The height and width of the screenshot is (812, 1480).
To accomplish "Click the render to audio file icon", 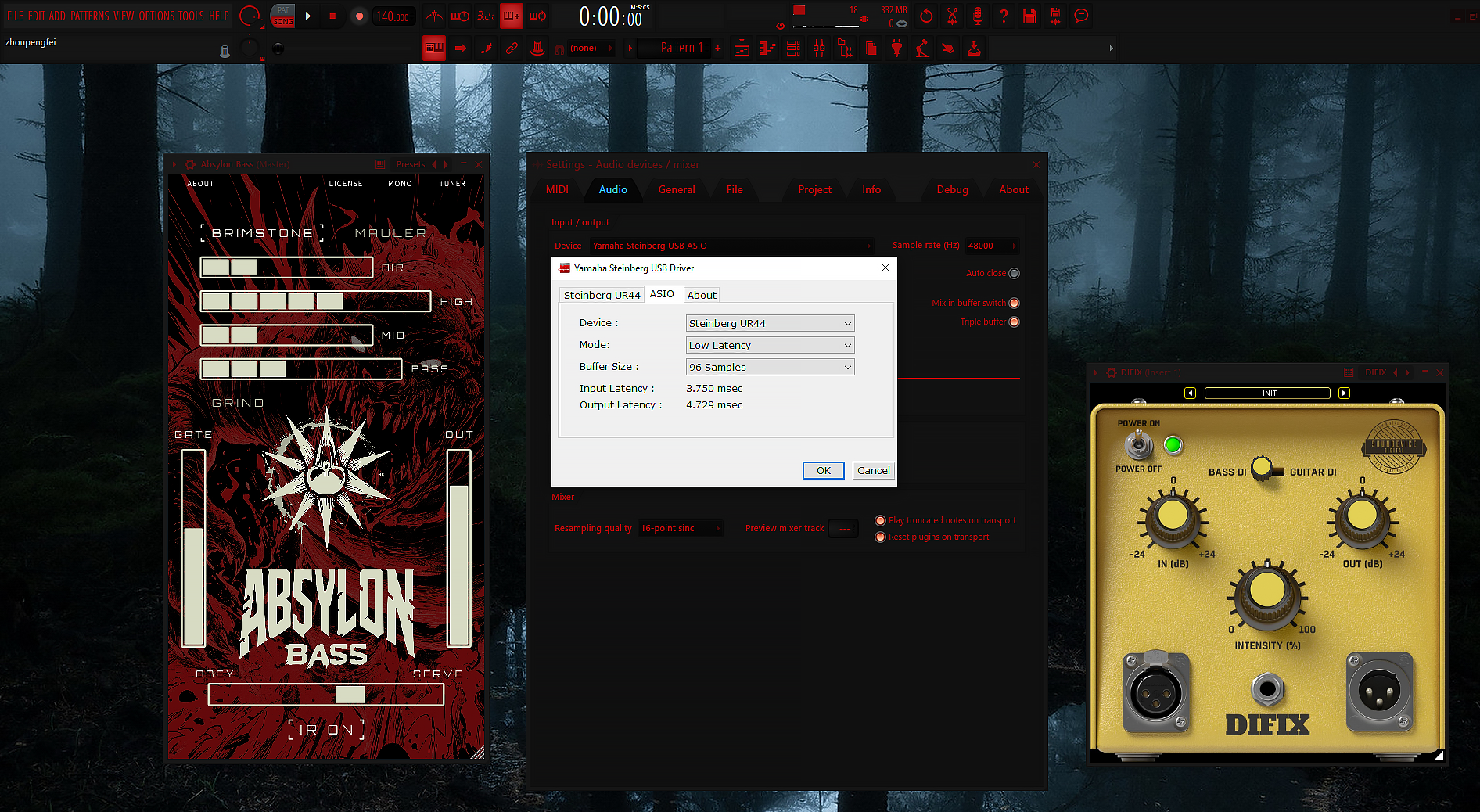I will click(x=1055, y=16).
